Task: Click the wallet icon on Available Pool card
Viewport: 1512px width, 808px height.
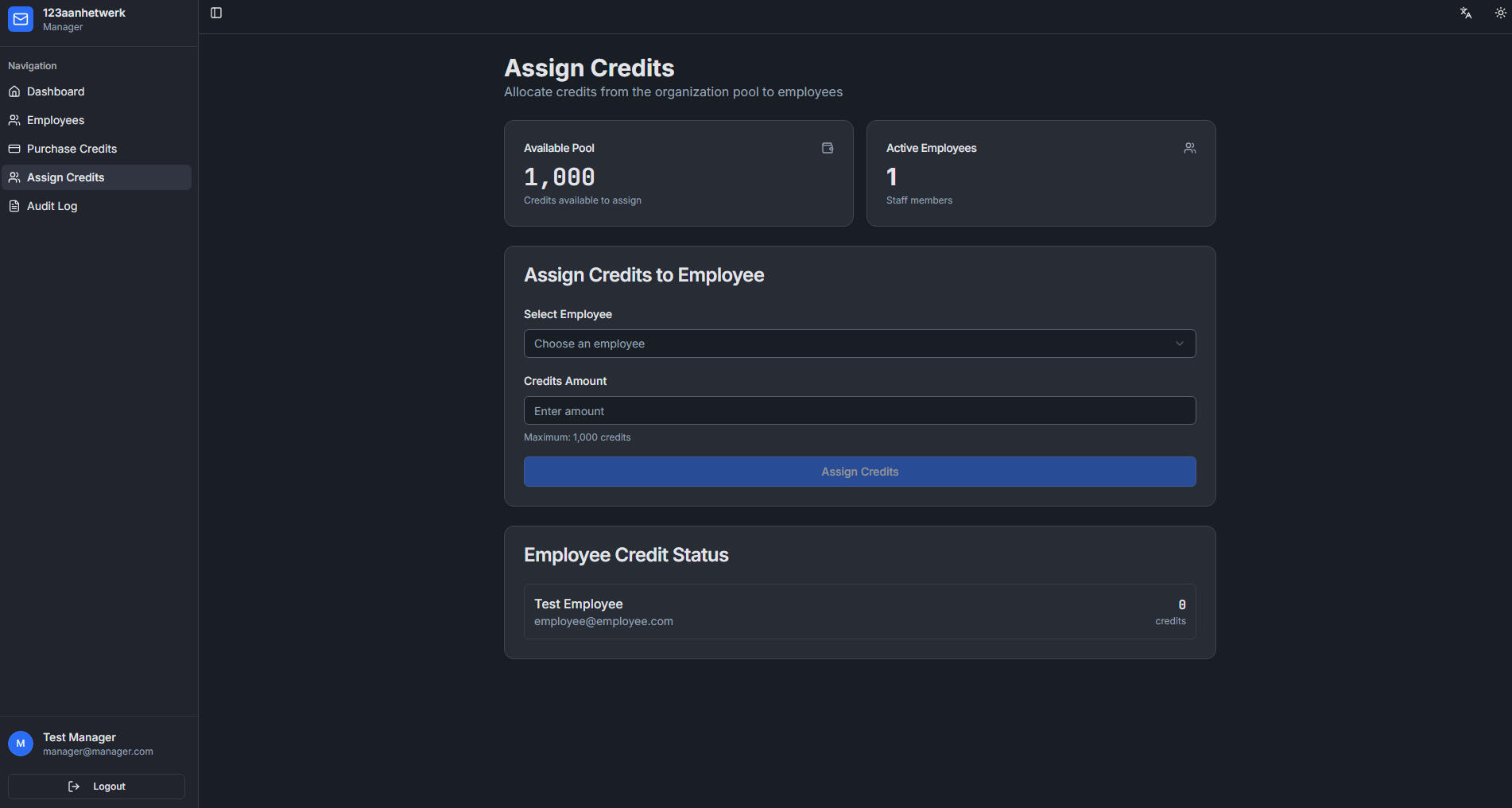Action: [827, 148]
